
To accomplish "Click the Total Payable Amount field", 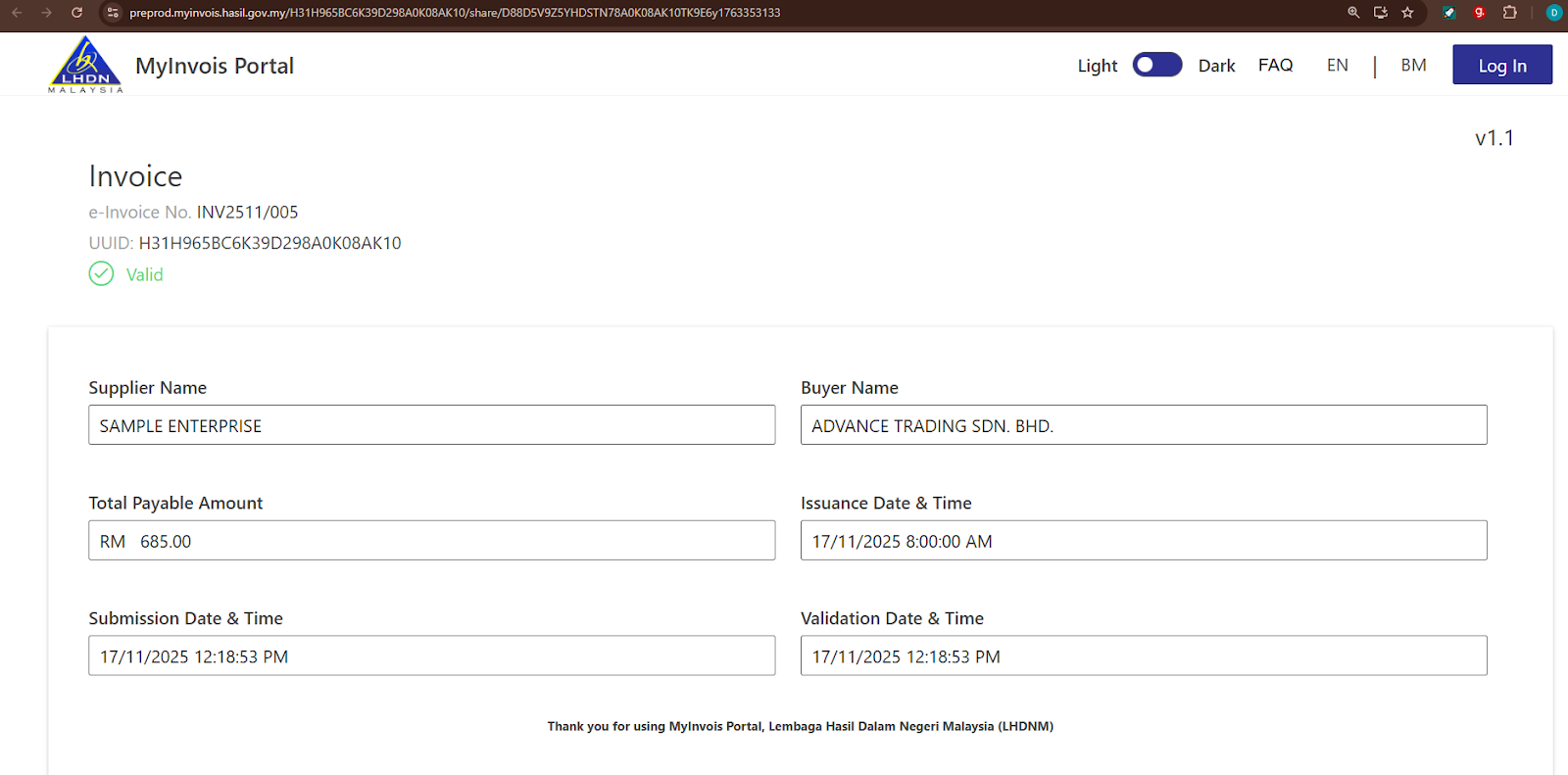I will click(431, 541).
